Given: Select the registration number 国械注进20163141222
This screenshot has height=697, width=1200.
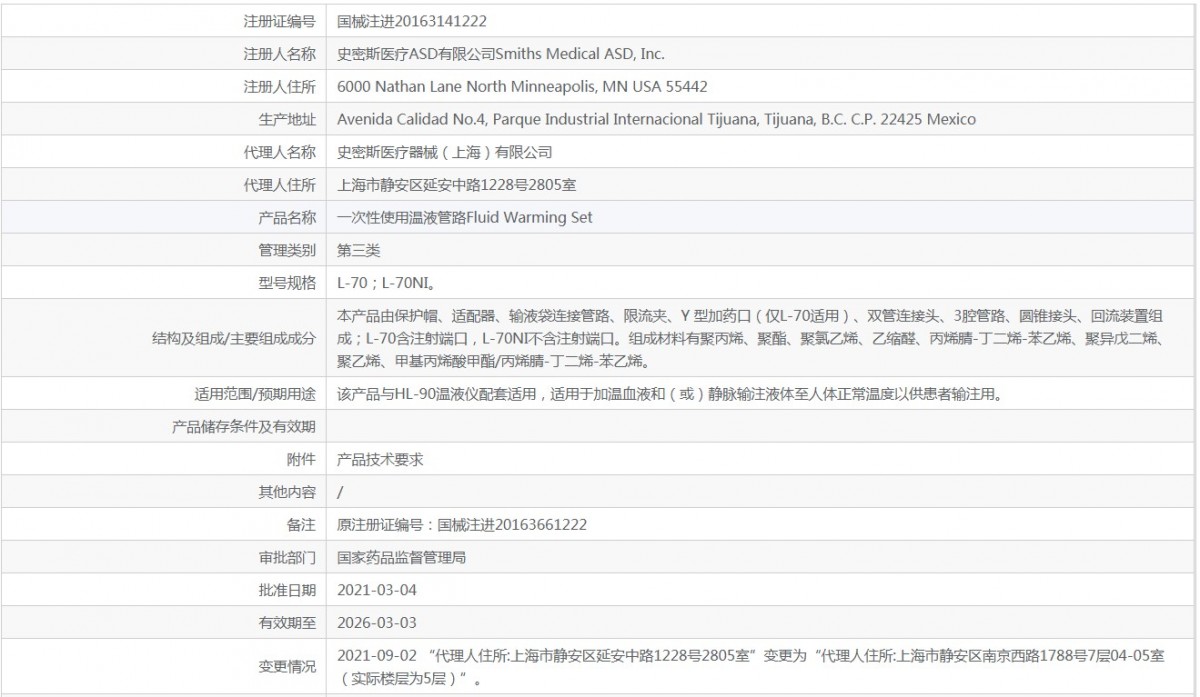Looking at the screenshot, I should (x=413, y=21).
